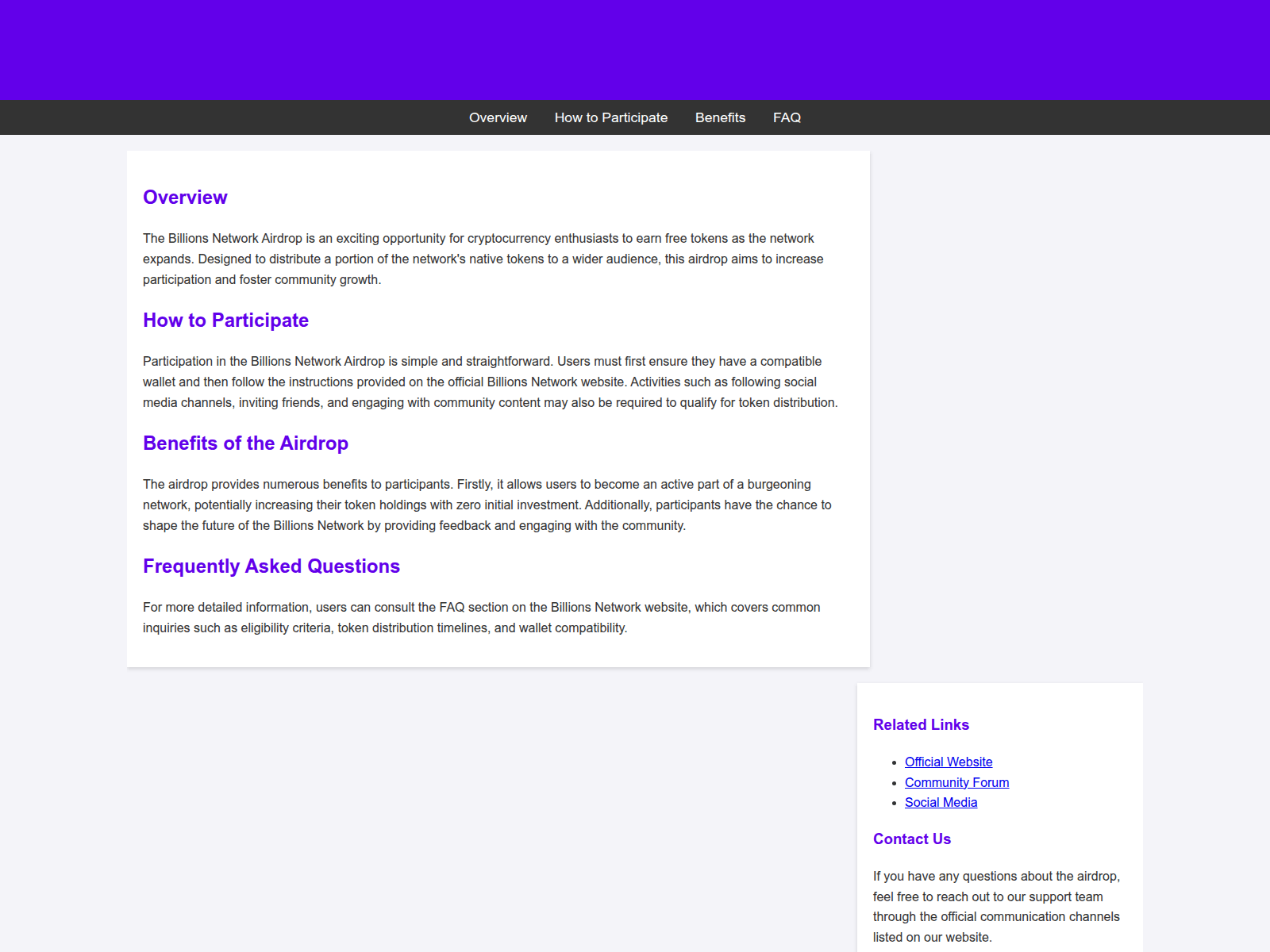The image size is (1270, 952).
Task: Click the purple Overview section heading
Action: click(185, 198)
